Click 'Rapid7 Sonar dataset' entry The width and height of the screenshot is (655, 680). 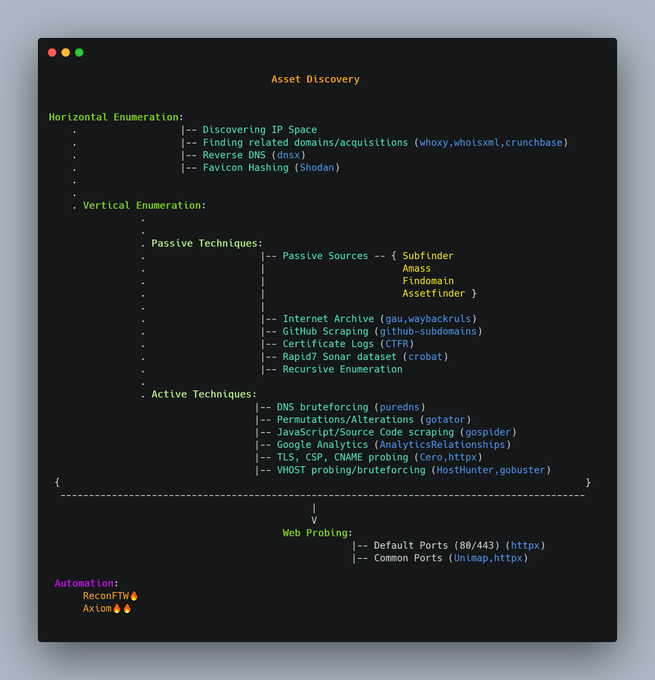click(339, 356)
